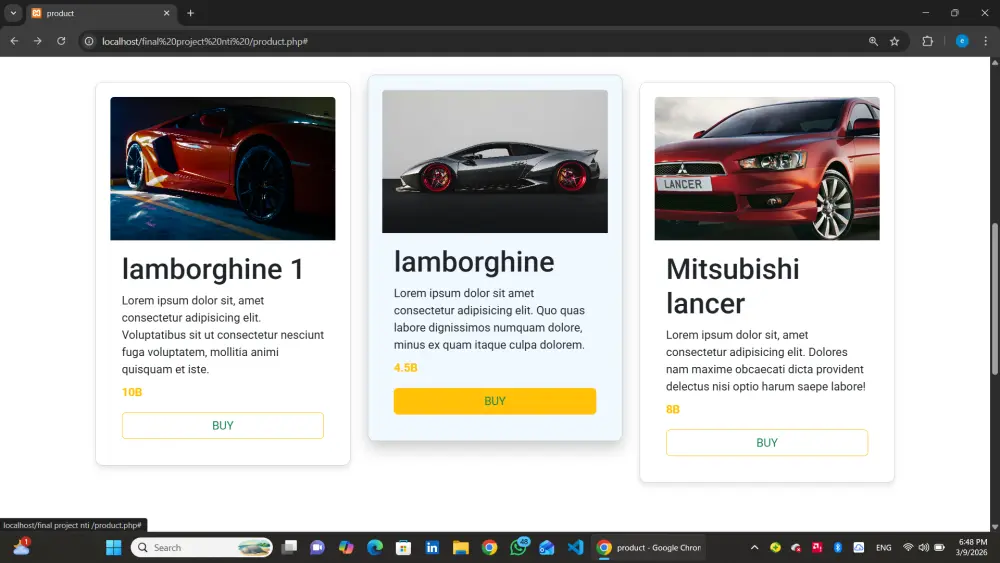Open the weather widget on taskbar

tap(21, 546)
